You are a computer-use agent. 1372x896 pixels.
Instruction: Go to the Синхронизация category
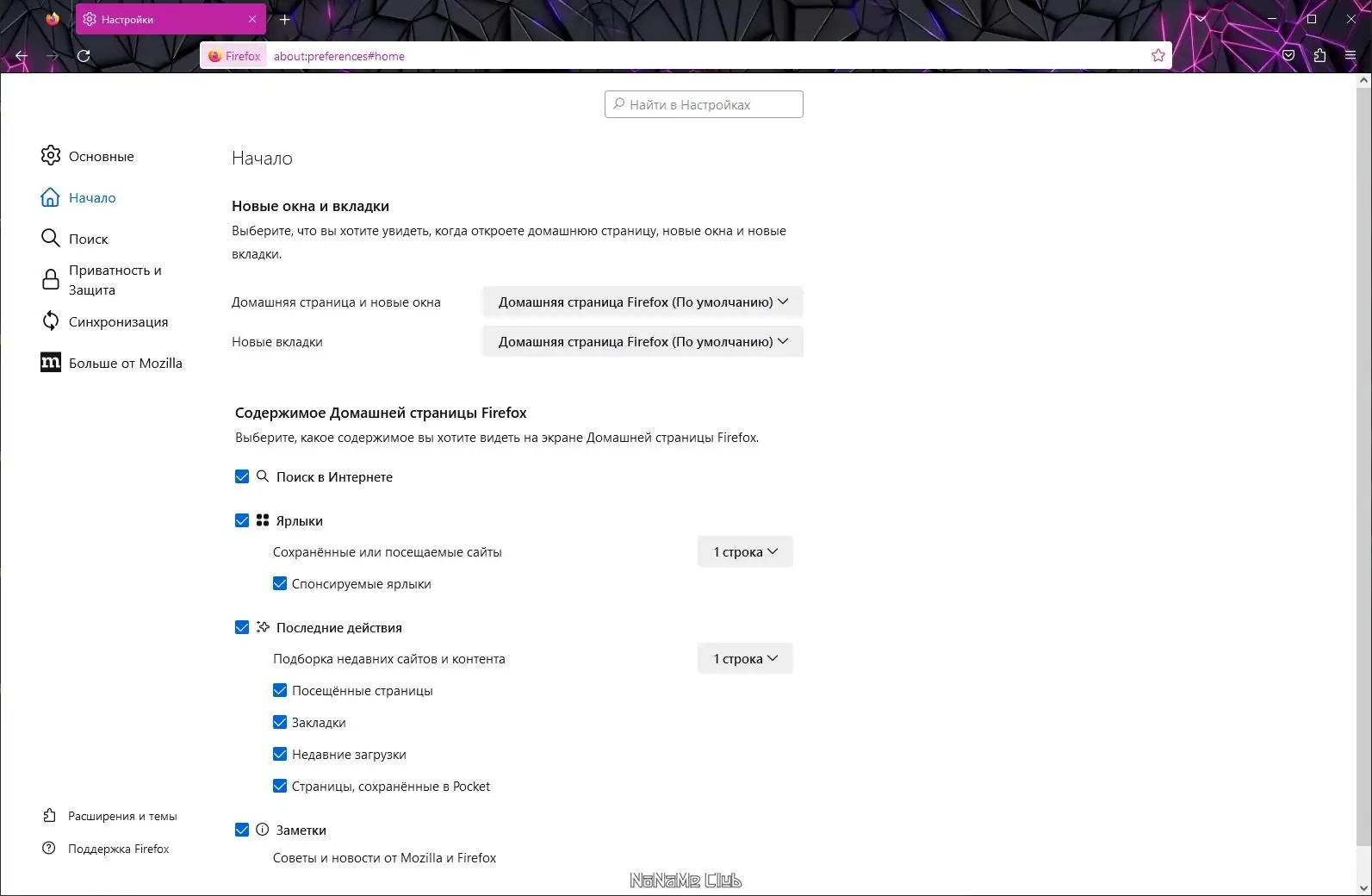[x=118, y=321]
